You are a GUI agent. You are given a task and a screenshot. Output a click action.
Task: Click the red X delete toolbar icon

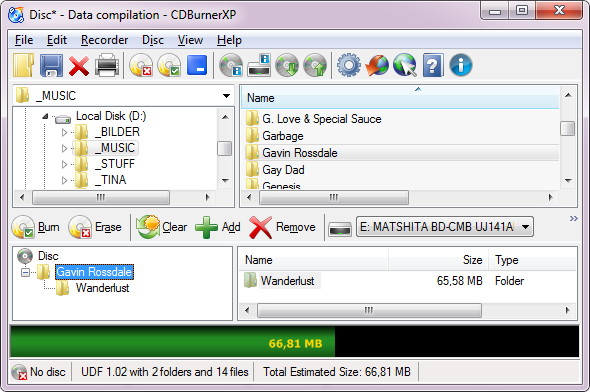click(79, 66)
